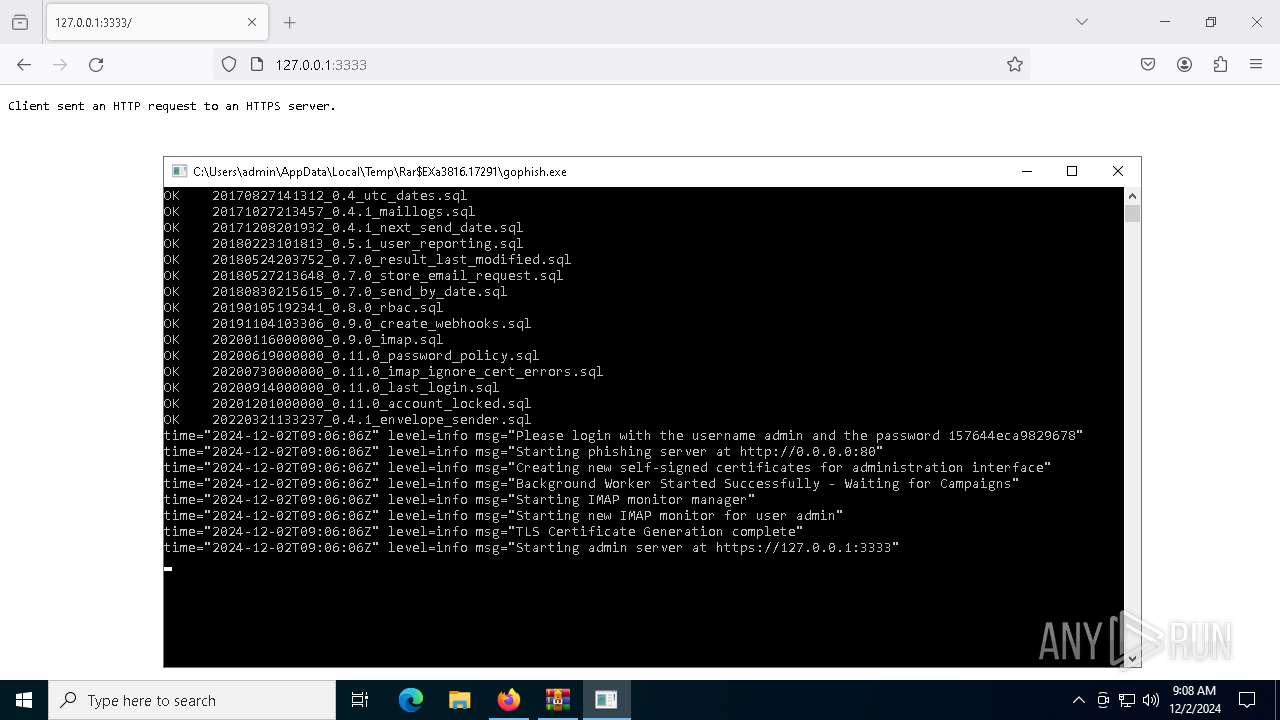Viewport: 1280px width, 720px height.
Task: Launch Microsoft Edge from taskbar
Action: tap(411, 700)
